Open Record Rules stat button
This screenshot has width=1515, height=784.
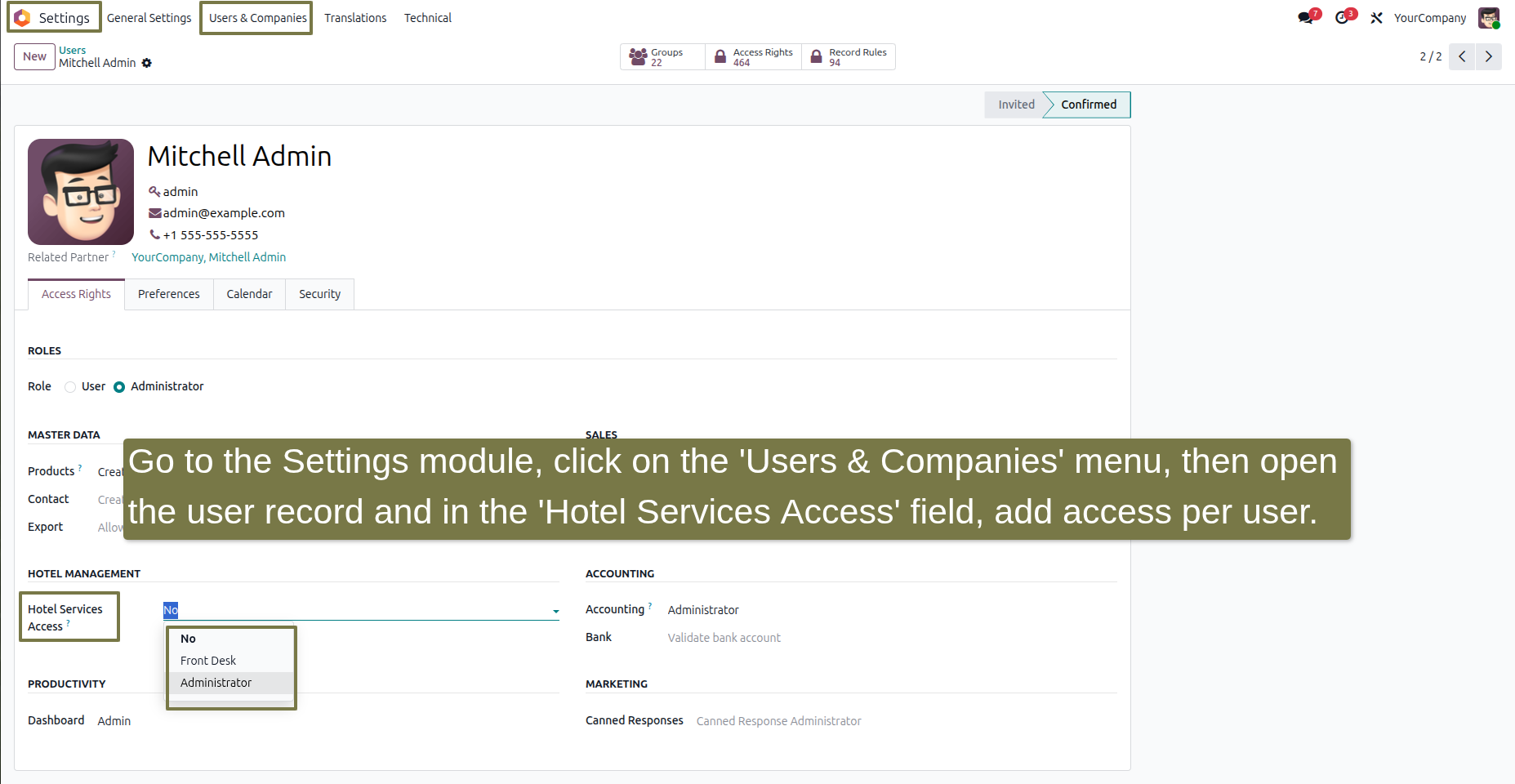click(x=849, y=56)
